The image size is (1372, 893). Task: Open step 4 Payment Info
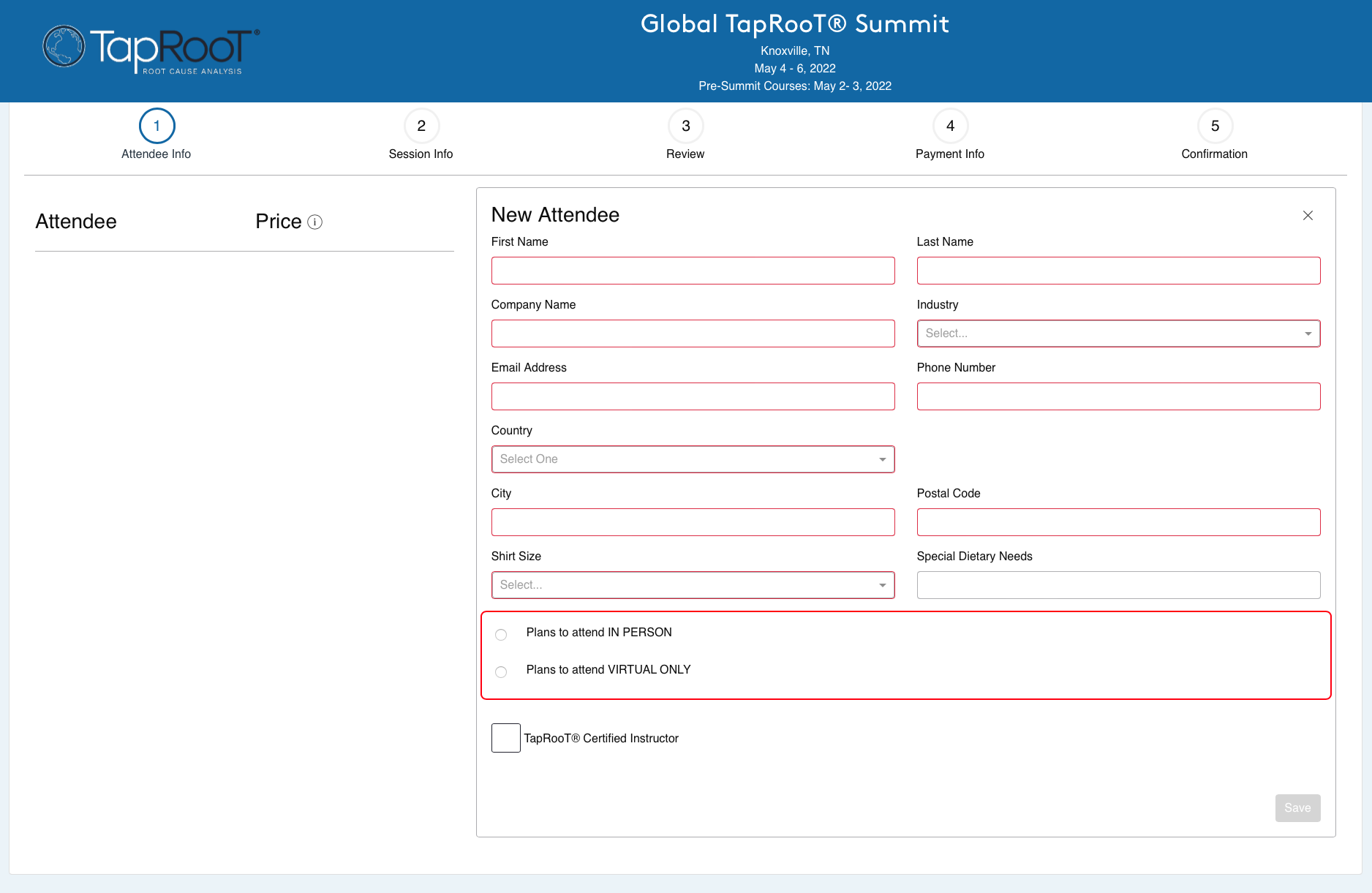pyautogui.click(x=950, y=127)
